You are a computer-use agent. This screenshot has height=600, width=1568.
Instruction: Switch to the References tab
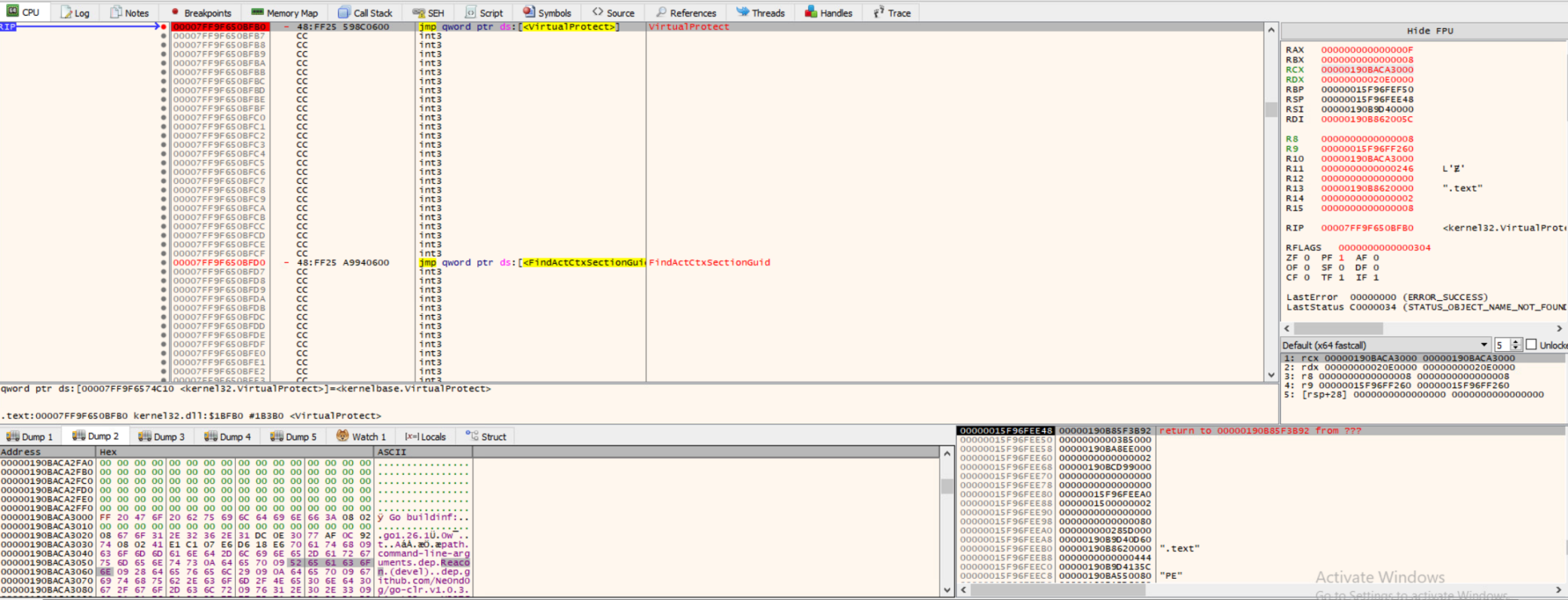(686, 13)
